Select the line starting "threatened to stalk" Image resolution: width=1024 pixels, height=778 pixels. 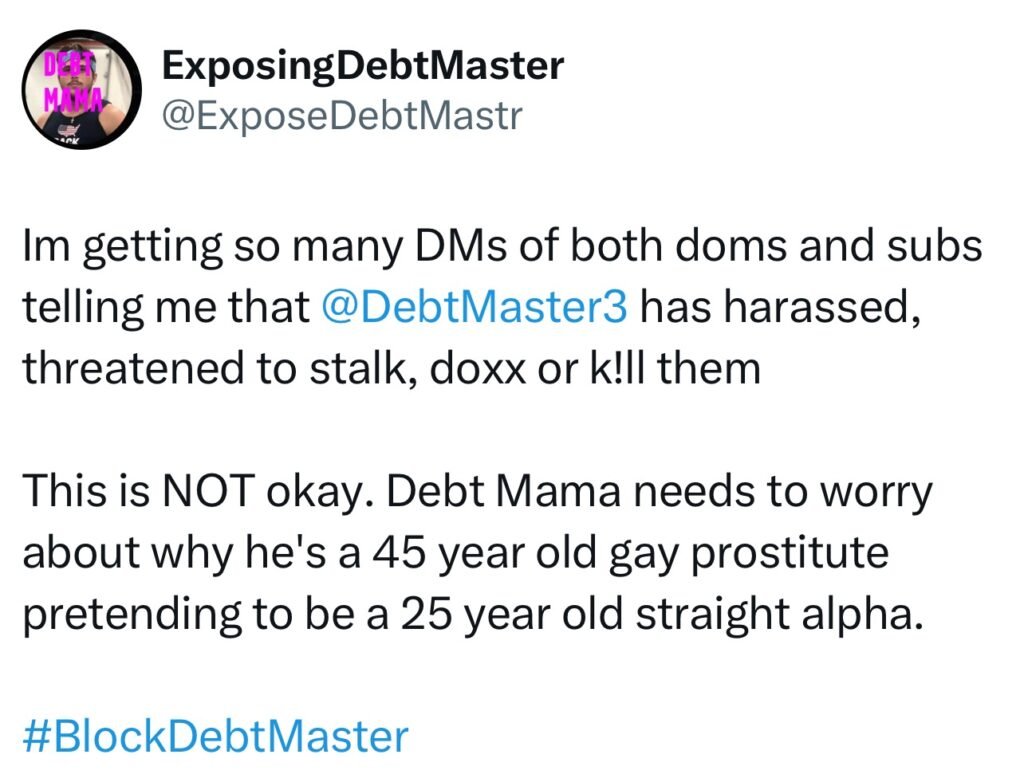point(390,368)
